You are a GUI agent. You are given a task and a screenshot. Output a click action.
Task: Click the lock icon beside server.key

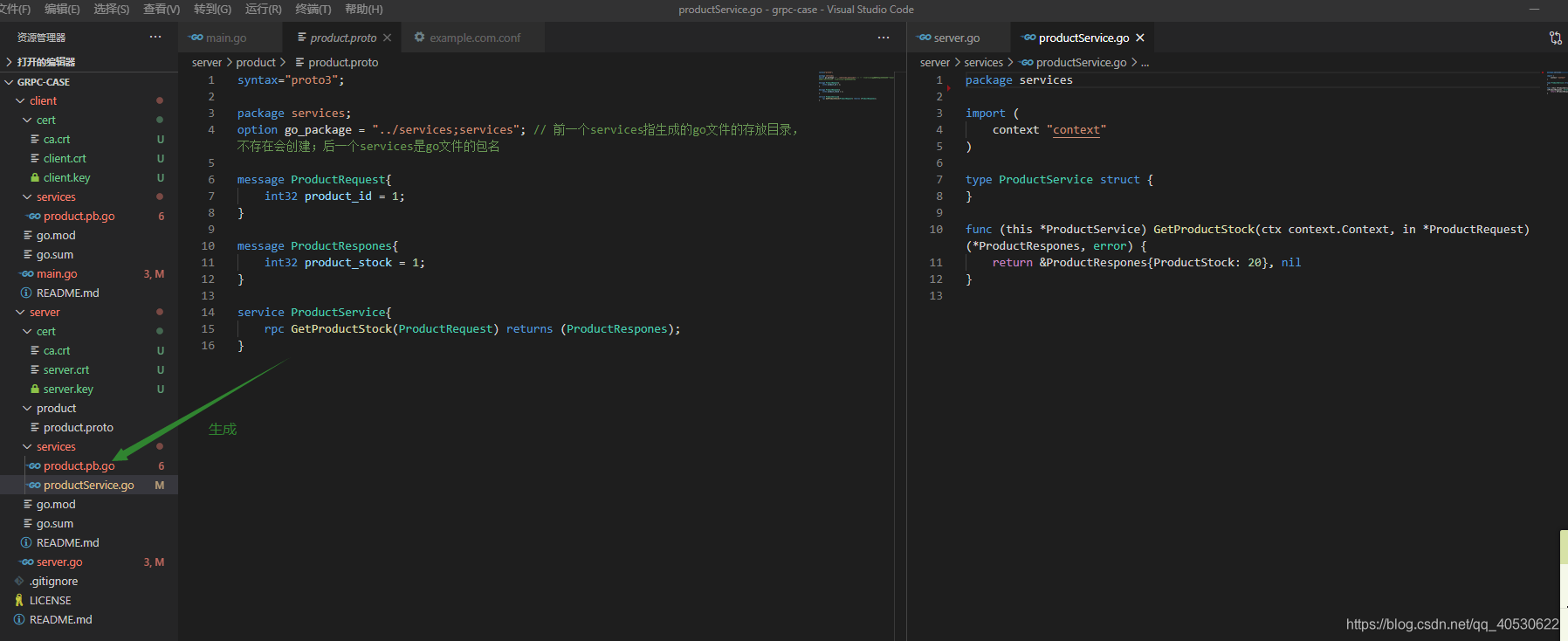[35, 389]
